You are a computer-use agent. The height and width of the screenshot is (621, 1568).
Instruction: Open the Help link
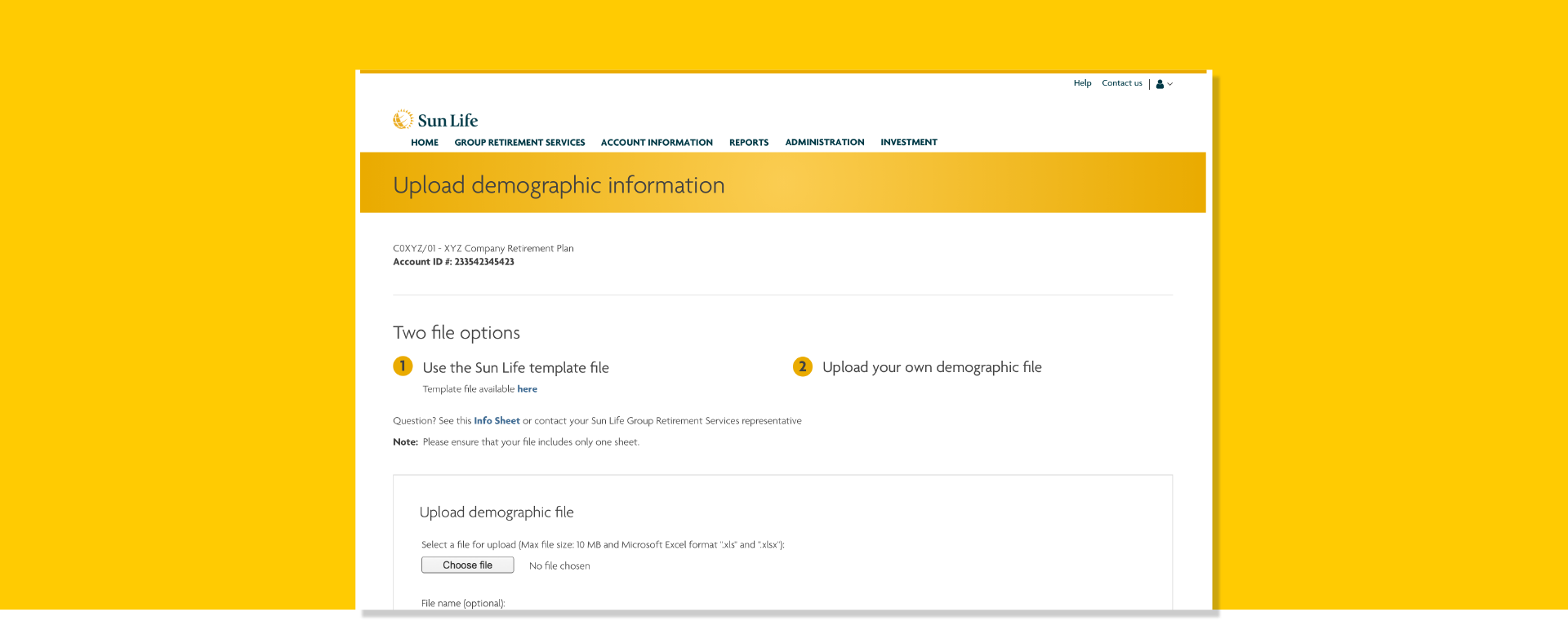[x=1082, y=83]
